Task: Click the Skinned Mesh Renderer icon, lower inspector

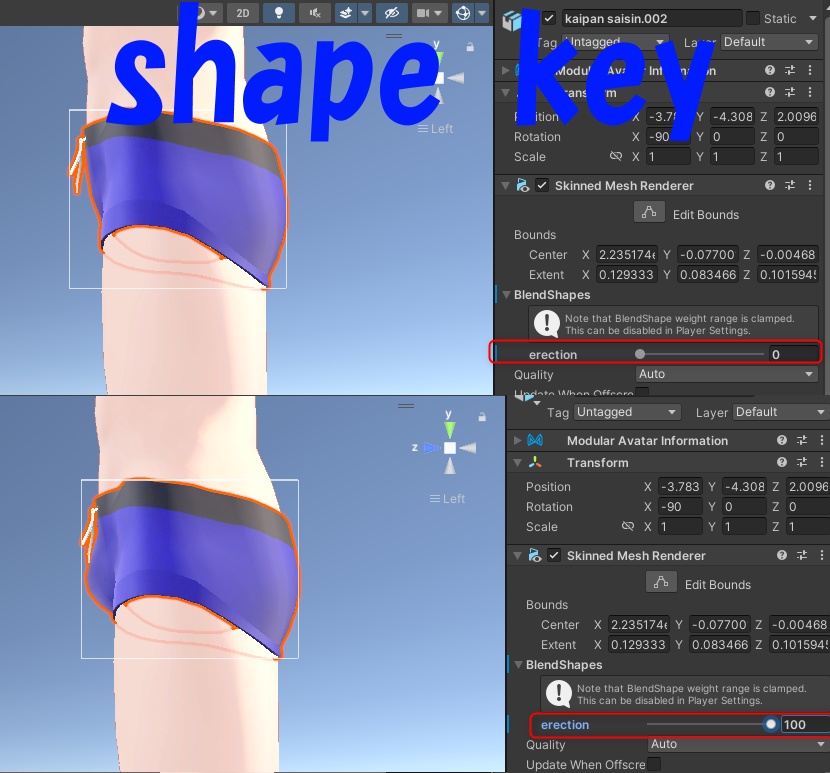Action: tap(535, 555)
